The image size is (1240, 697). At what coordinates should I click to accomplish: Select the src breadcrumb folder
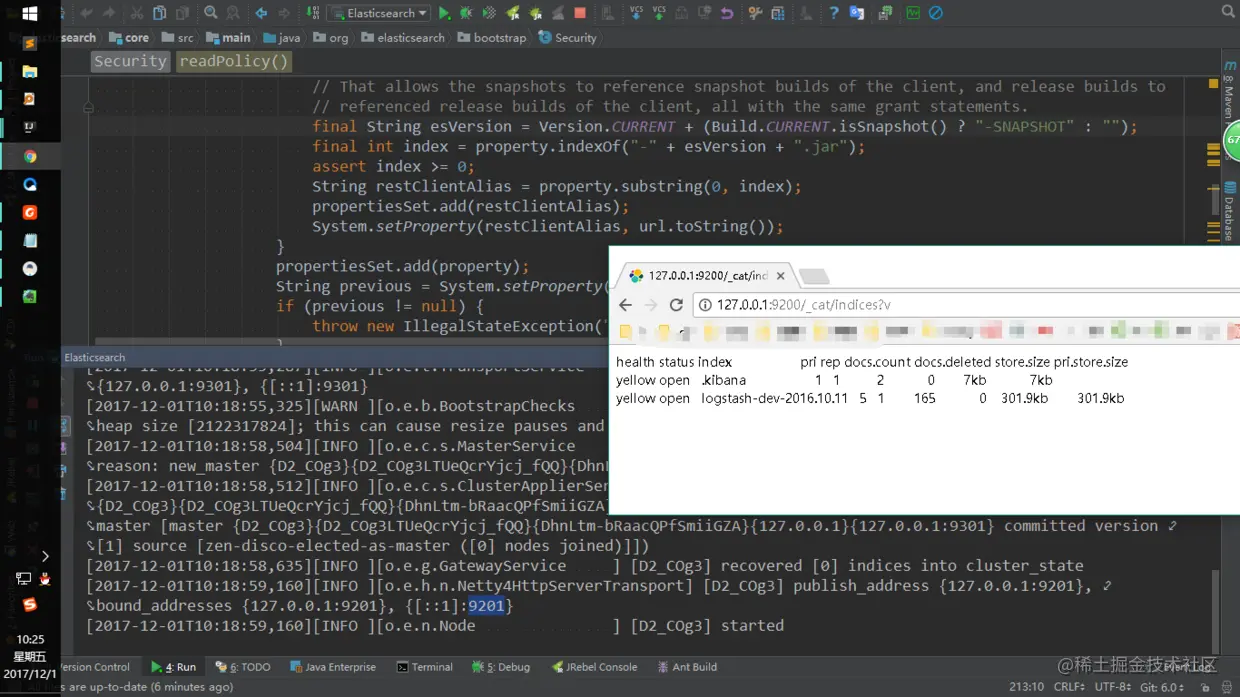pyautogui.click(x=177, y=38)
